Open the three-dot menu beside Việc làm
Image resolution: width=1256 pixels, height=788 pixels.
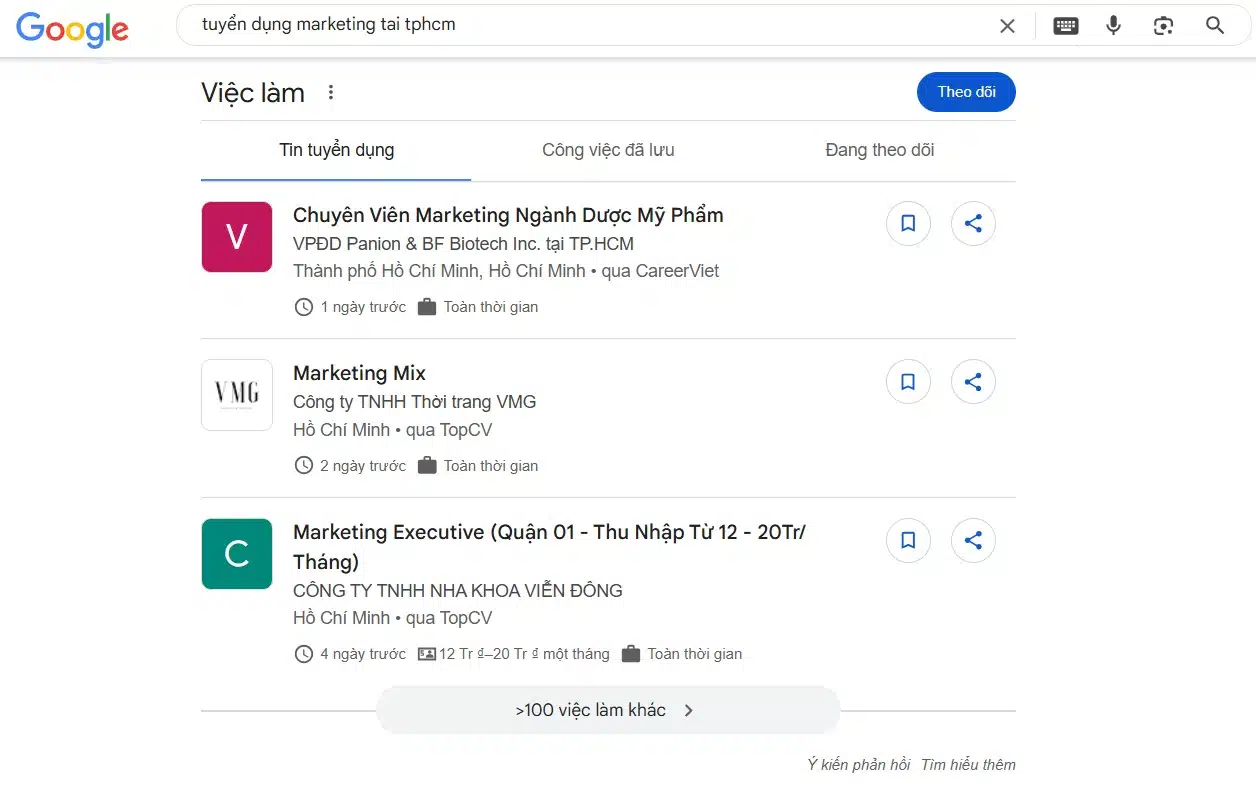pyautogui.click(x=331, y=93)
